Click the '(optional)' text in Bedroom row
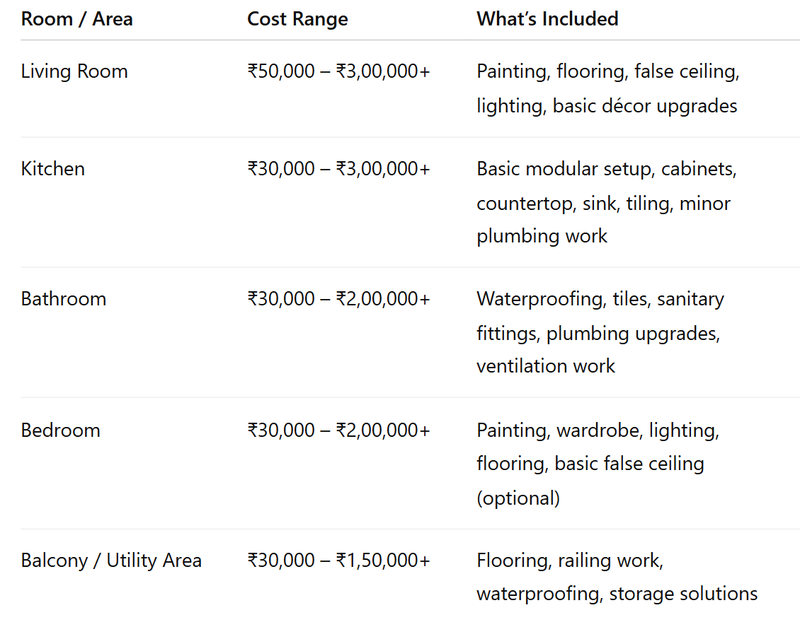800x627 pixels. pos(518,498)
